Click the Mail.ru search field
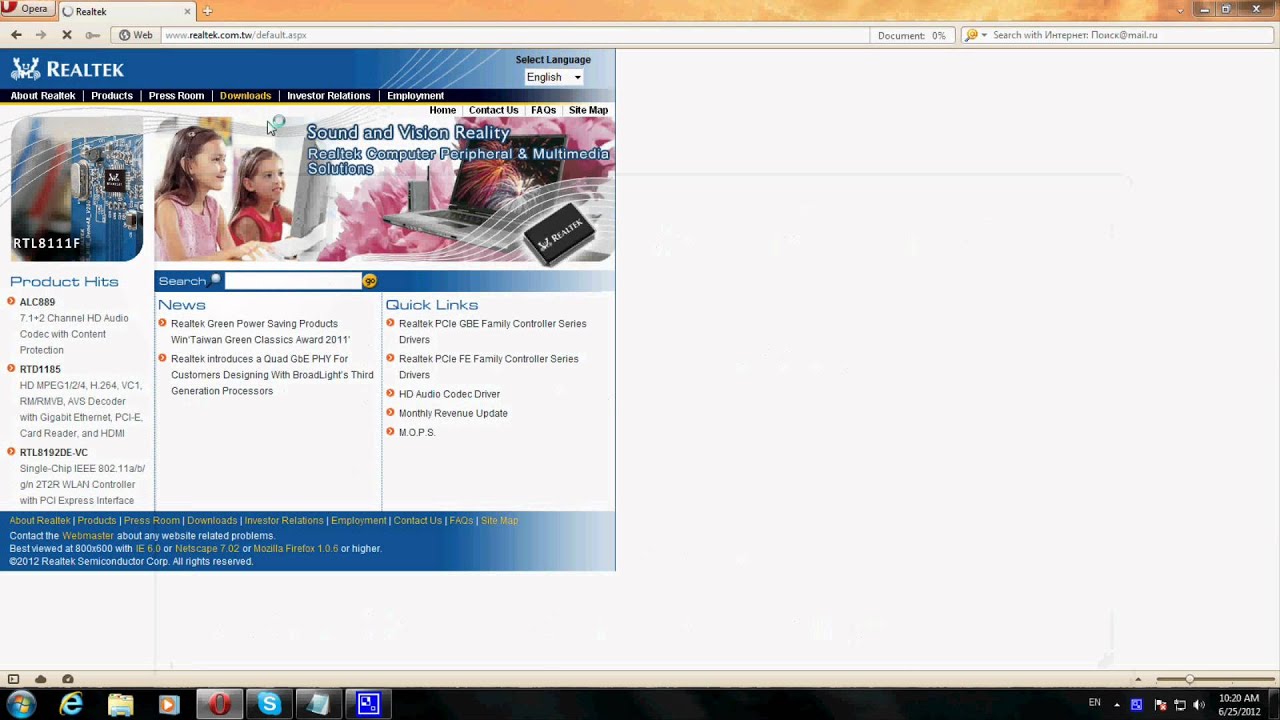The height and width of the screenshot is (720, 1280). [x=1130, y=35]
